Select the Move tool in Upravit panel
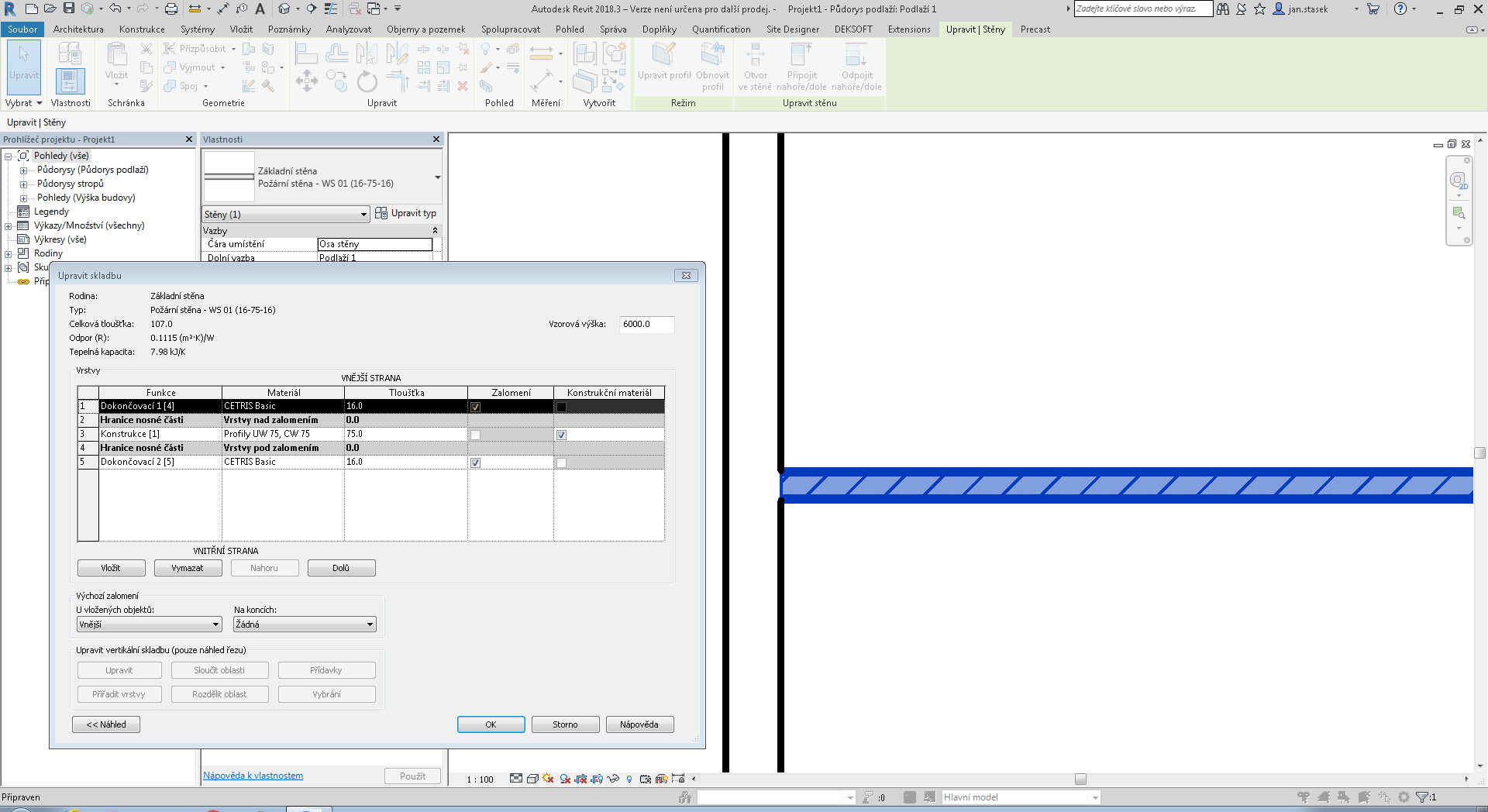The image size is (1488, 812). [x=307, y=81]
